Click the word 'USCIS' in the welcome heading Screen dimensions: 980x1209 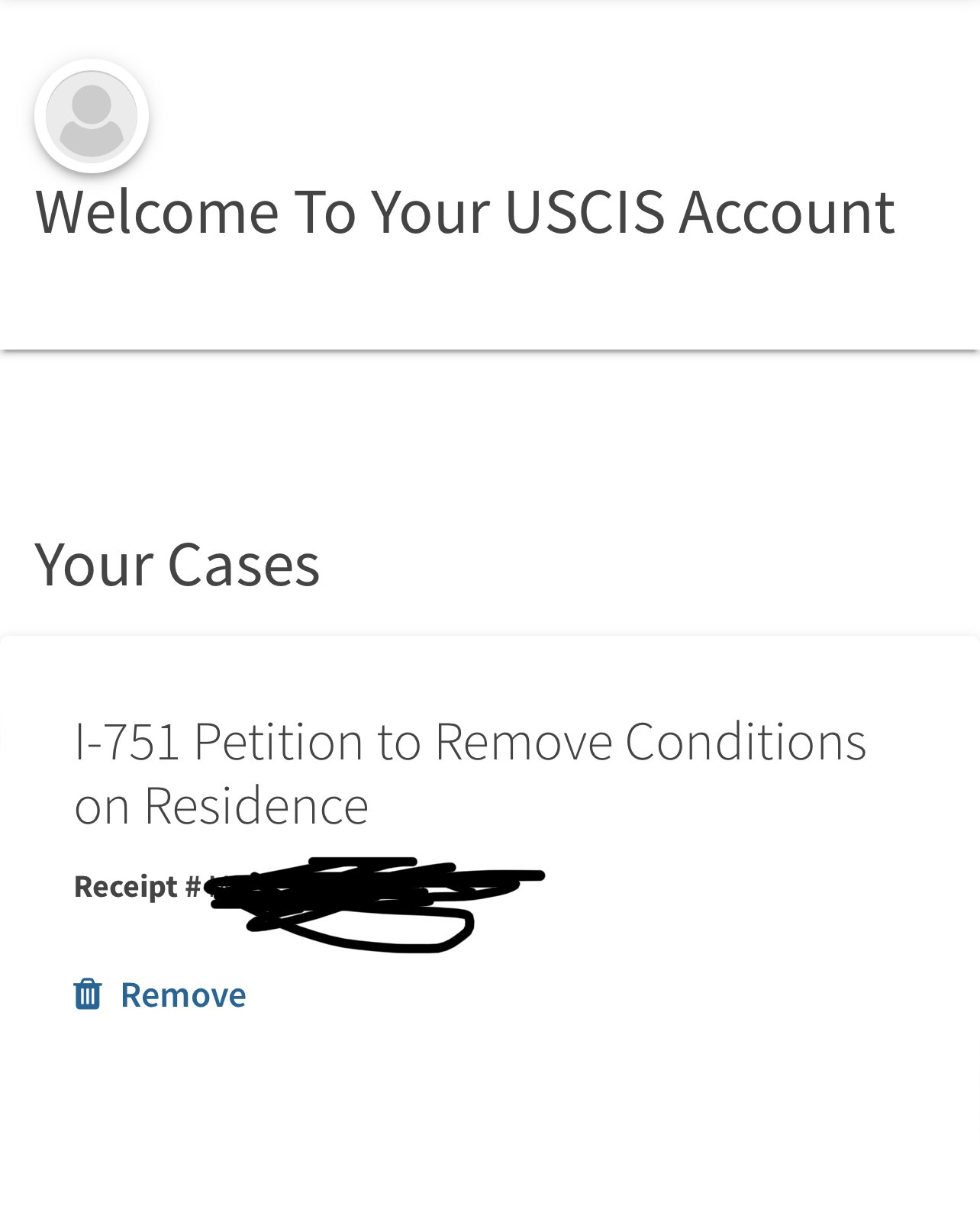[x=585, y=211]
